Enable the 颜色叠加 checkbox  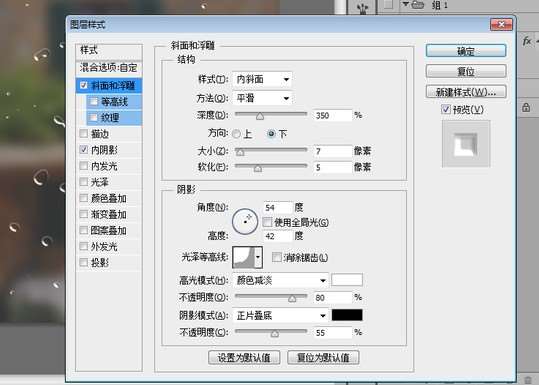84,198
